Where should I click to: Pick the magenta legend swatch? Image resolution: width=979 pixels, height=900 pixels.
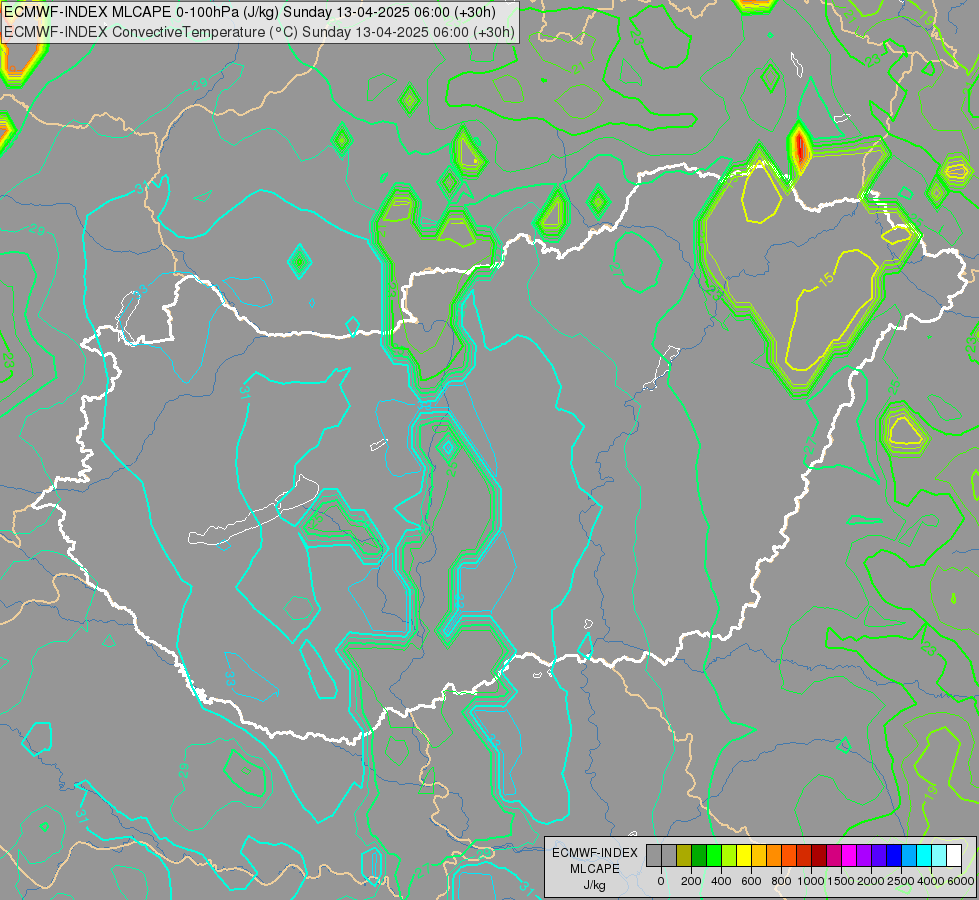(850, 856)
